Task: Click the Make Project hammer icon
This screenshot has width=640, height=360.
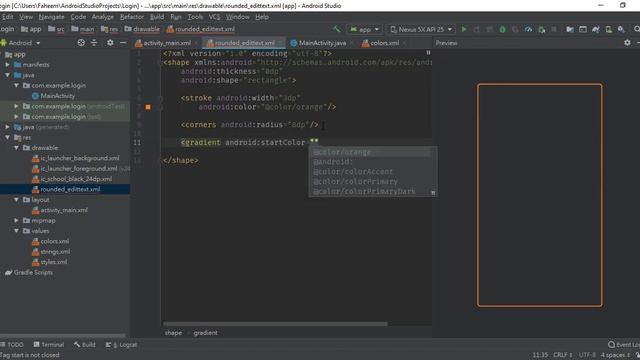Action: click(336, 29)
